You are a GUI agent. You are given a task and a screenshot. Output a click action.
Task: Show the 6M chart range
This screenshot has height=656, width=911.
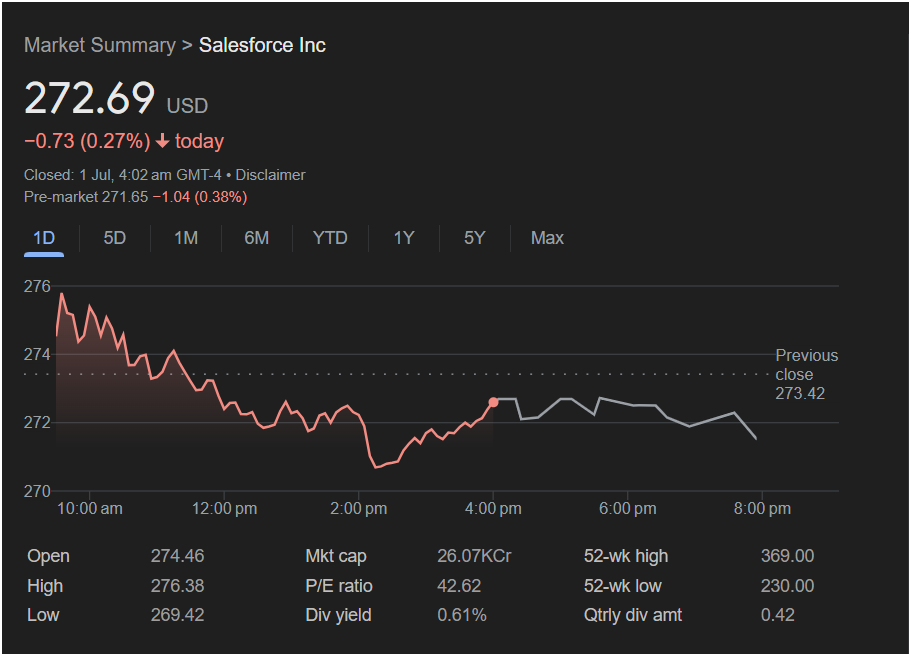click(x=256, y=238)
